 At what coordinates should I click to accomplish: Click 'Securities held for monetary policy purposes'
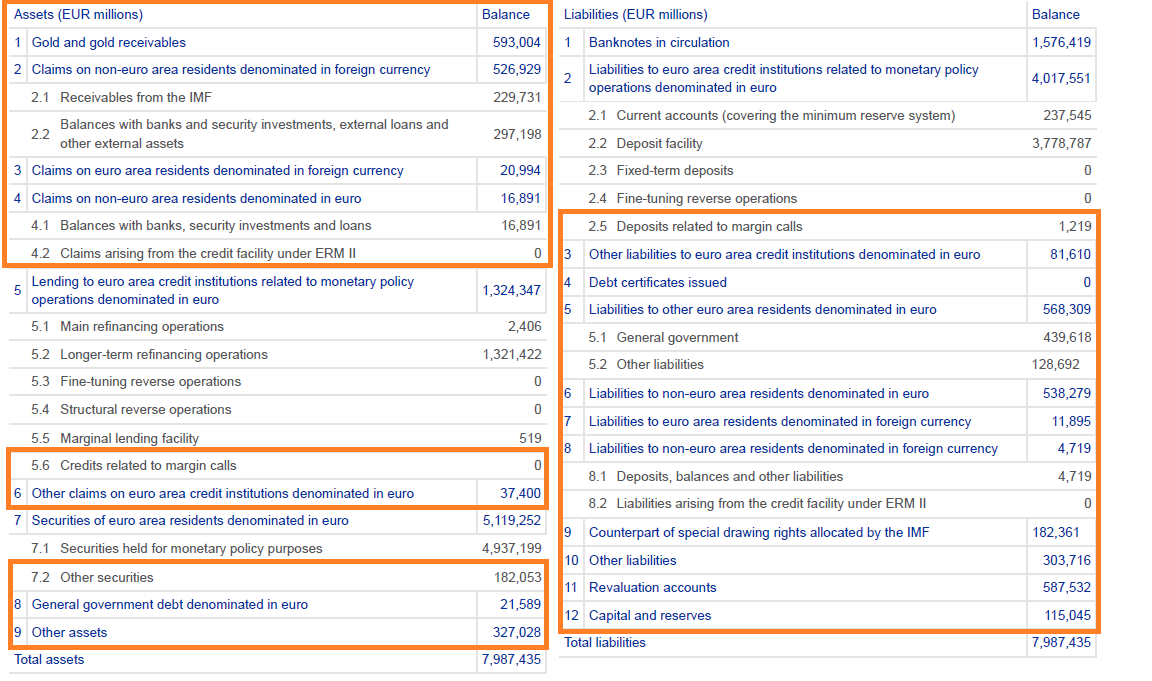pos(191,548)
